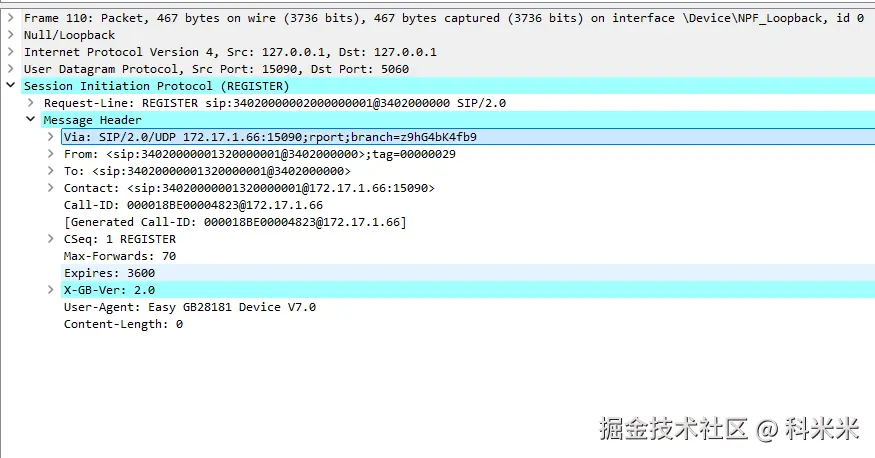This screenshot has height=458, width=875.
Task: Expand the Null/Loopback layer
Action: tap(10, 35)
